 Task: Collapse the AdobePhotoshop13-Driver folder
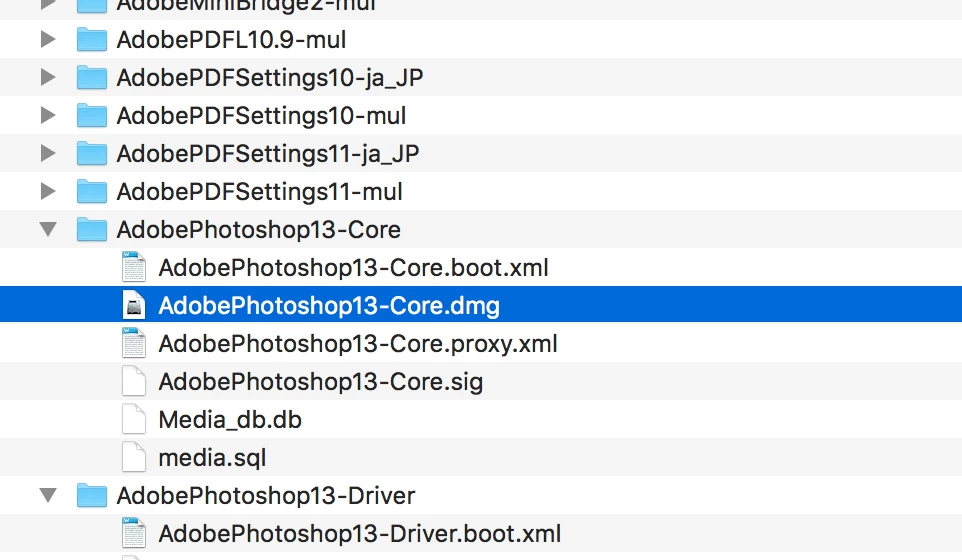48,496
